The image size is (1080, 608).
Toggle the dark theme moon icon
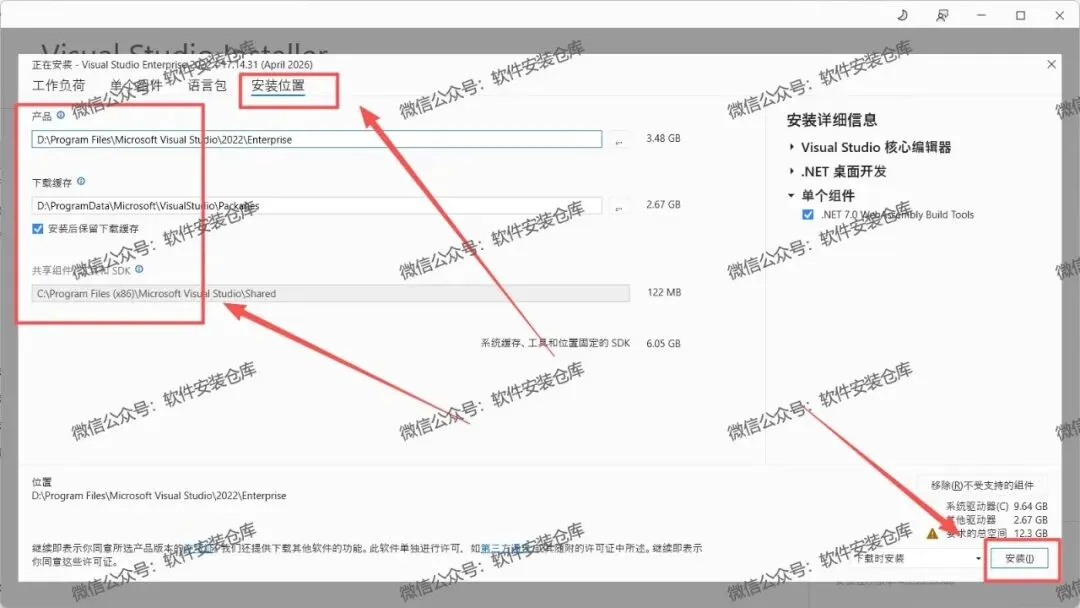(x=902, y=15)
